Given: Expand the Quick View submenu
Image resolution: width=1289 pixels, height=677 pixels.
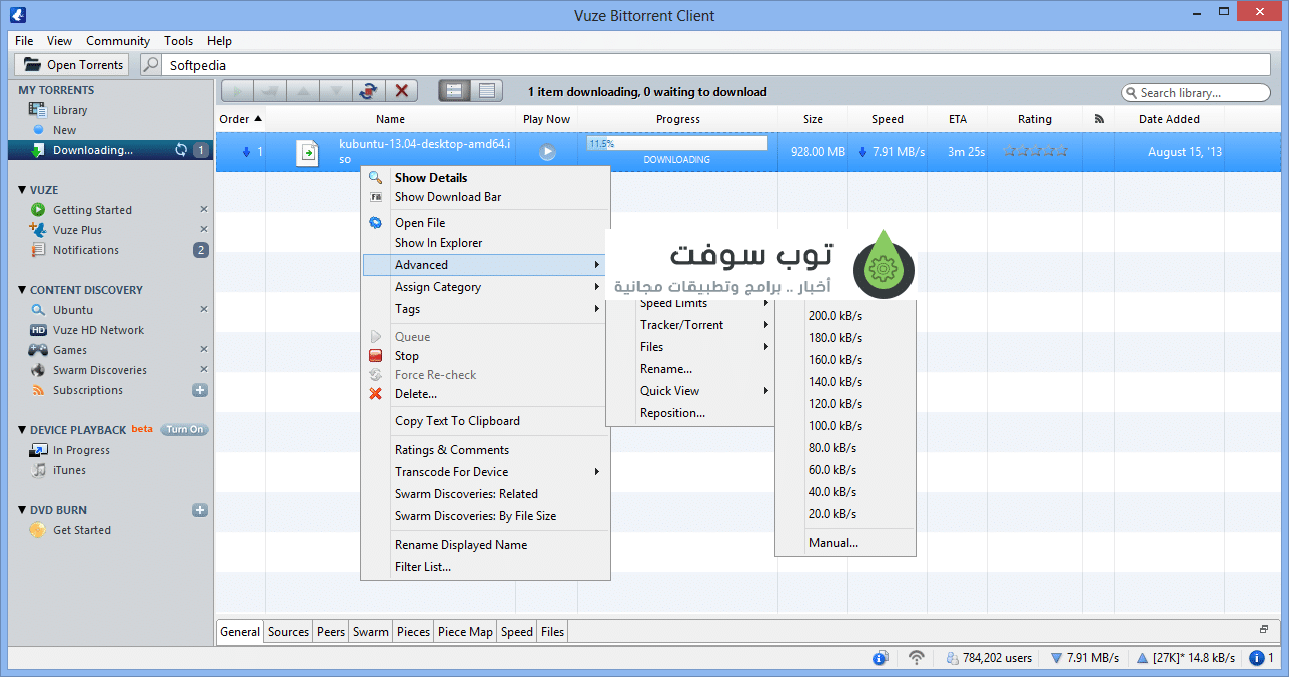Looking at the screenshot, I should tap(690, 391).
